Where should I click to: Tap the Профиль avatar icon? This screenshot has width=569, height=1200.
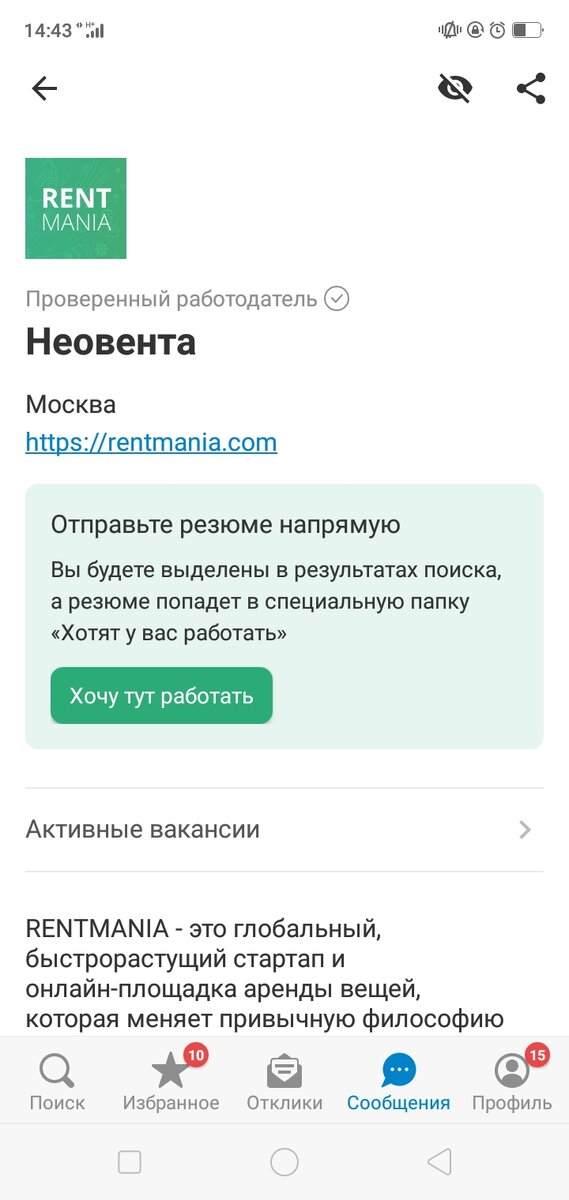coord(512,1072)
